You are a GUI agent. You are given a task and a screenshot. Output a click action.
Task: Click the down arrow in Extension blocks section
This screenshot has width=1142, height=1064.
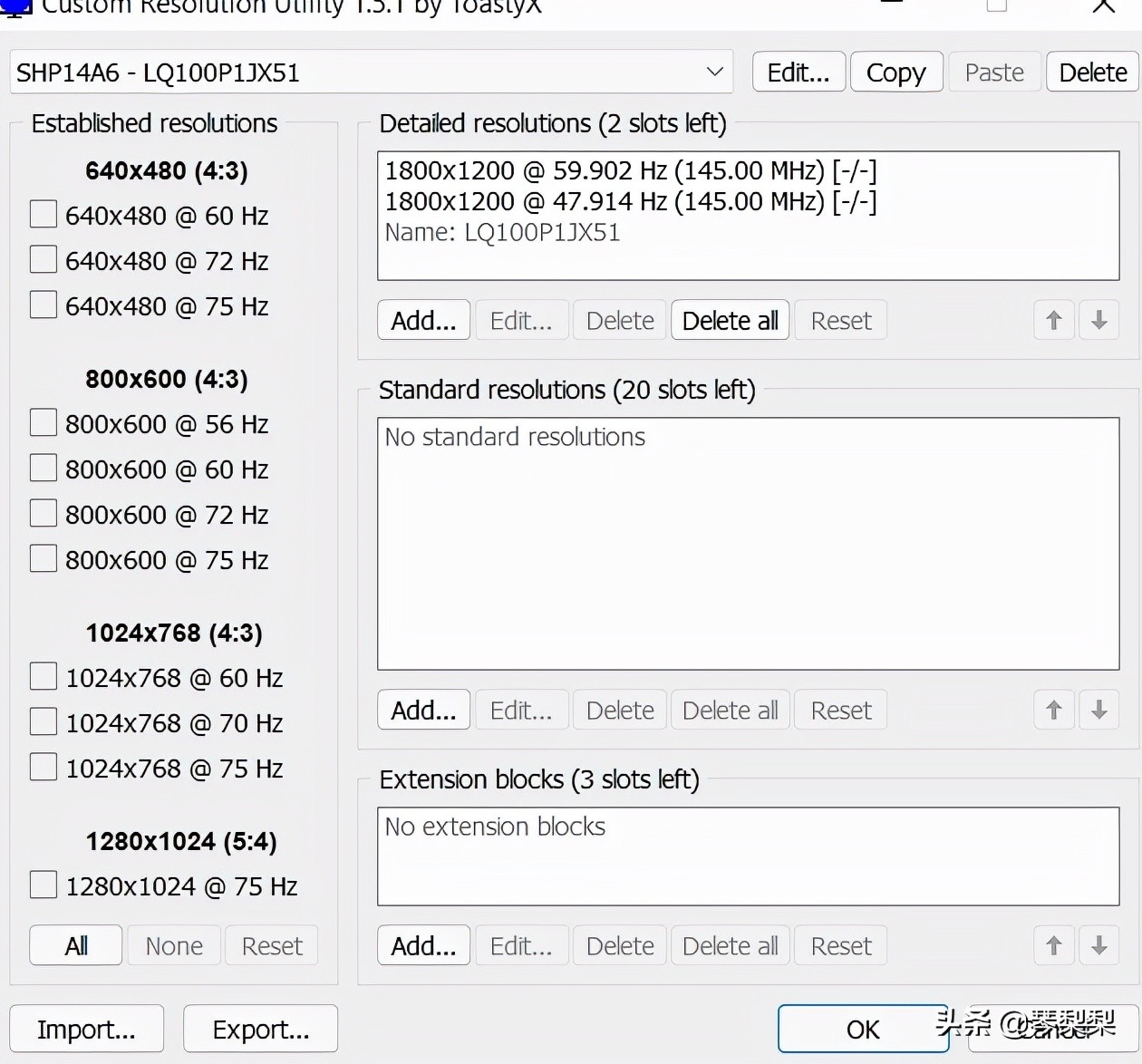pyautogui.click(x=1098, y=945)
